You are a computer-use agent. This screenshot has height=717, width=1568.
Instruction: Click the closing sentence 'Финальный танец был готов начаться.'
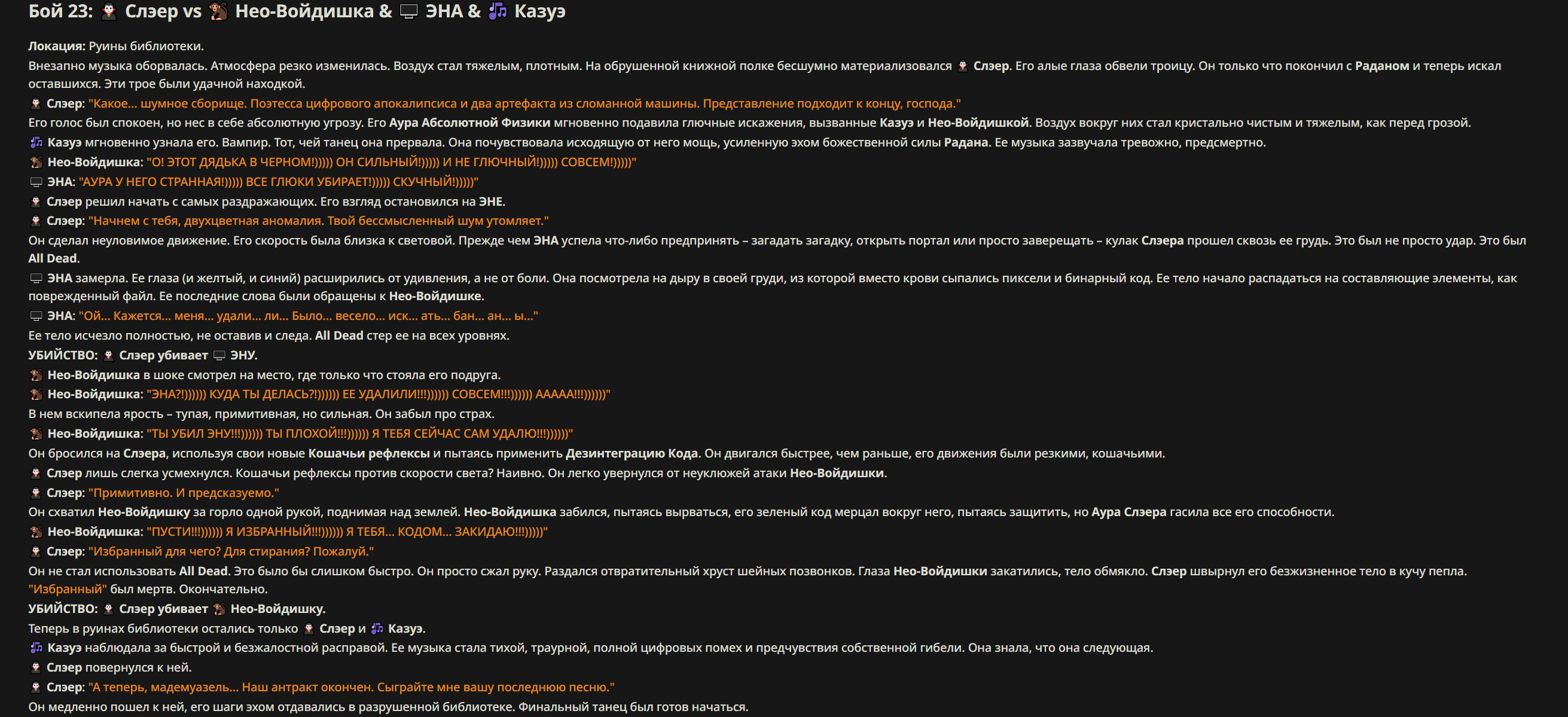[633, 707]
